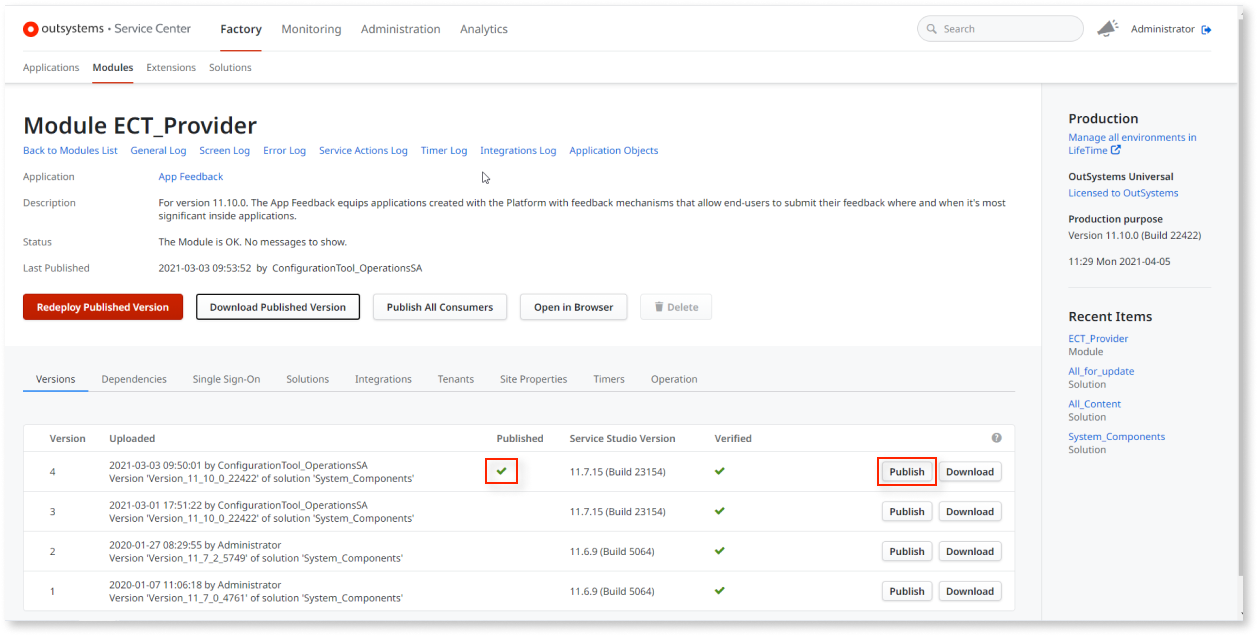Click inside the Search input field
The height and width of the screenshot is (636, 1258).
(x=1000, y=29)
